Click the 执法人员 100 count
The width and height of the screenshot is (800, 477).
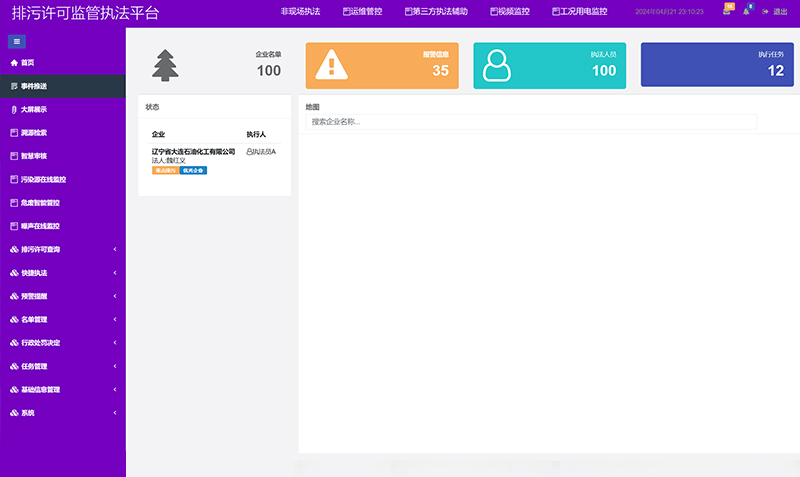604,70
